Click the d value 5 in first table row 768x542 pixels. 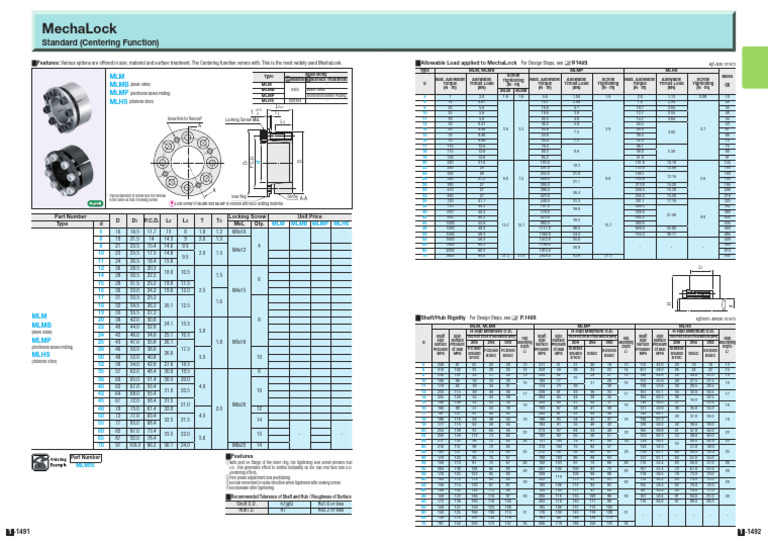101,232
